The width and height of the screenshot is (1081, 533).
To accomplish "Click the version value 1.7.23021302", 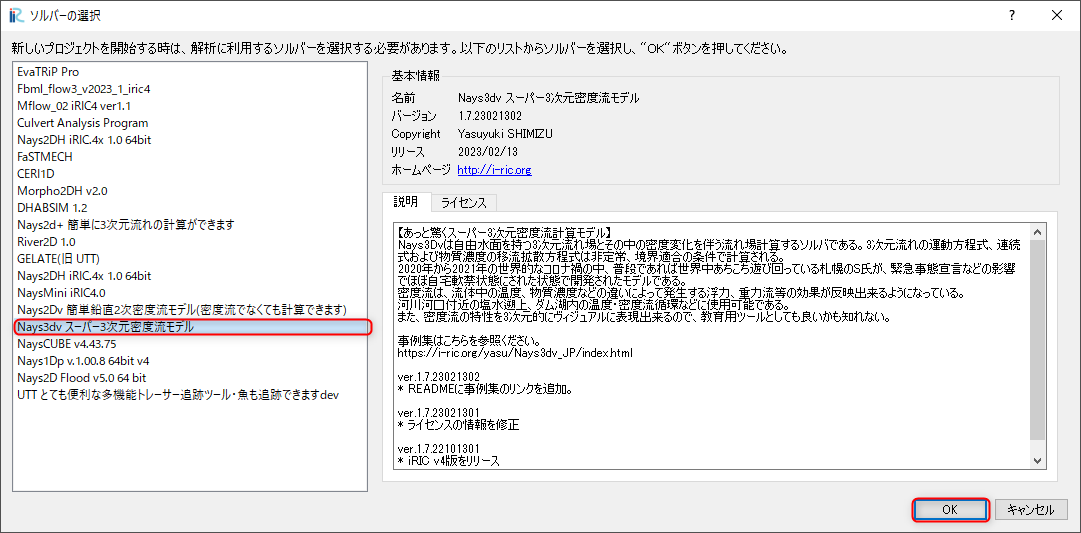I will click(x=489, y=115).
